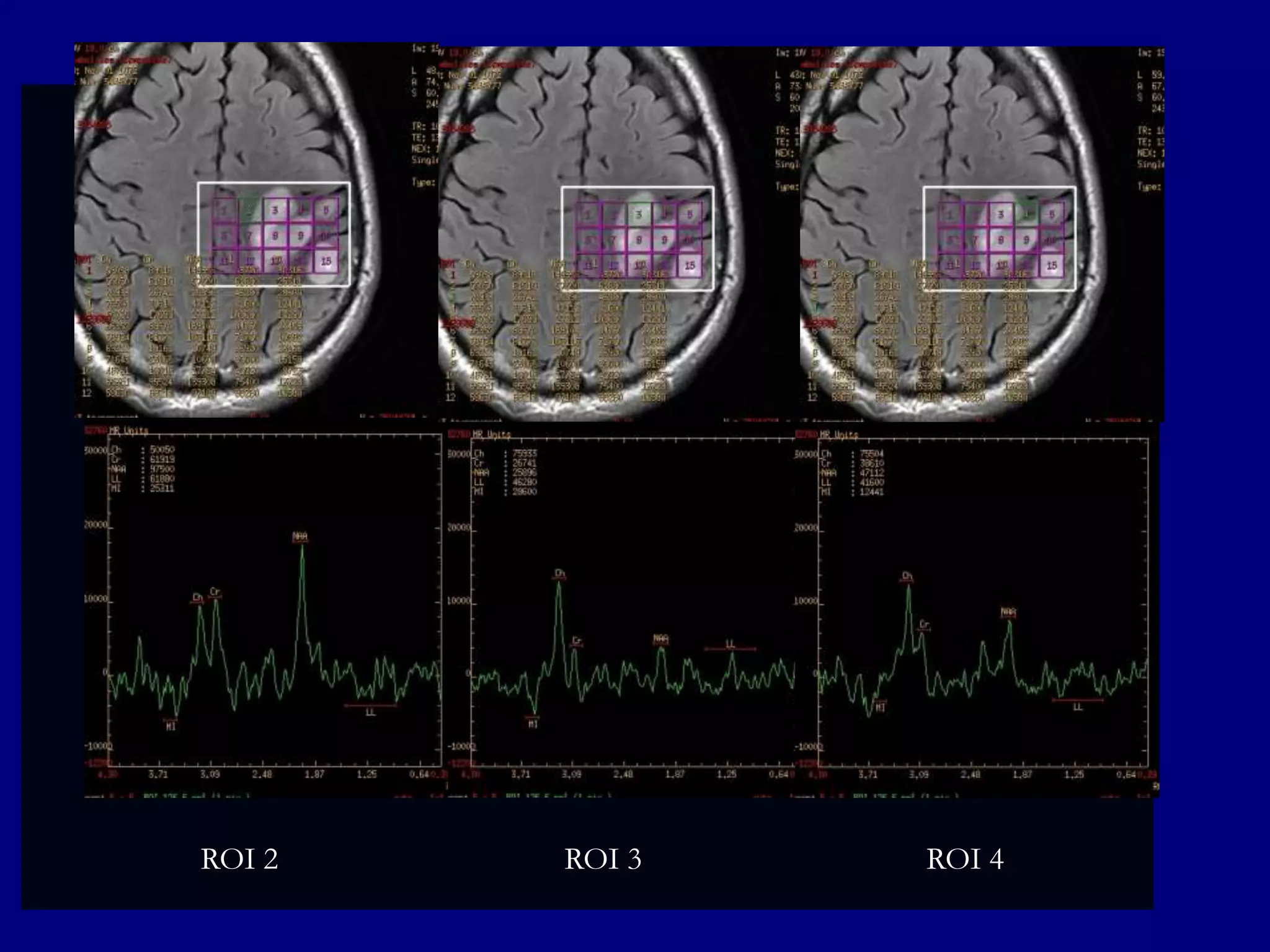Image resolution: width=1270 pixels, height=952 pixels.
Task: Click the LL marker in ROI 3 spectrum
Action: (x=730, y=646)
